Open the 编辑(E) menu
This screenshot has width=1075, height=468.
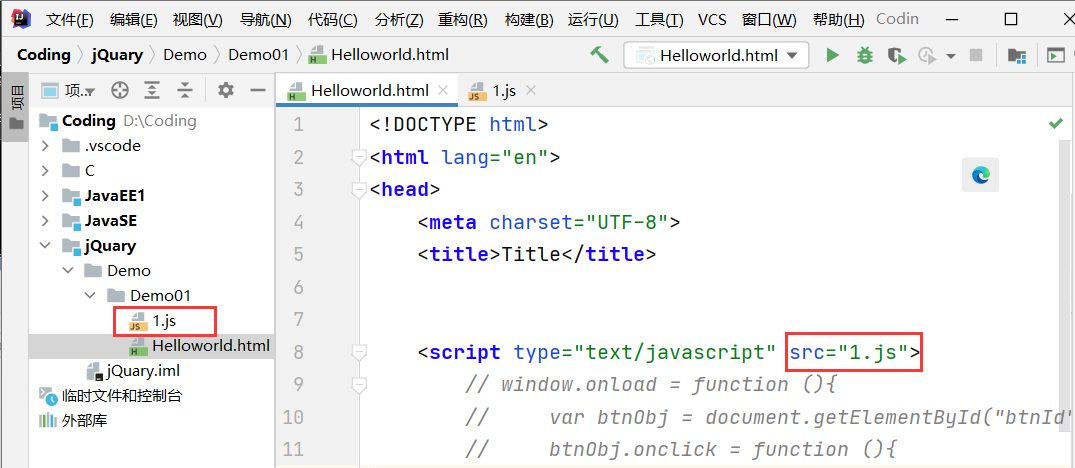[134, 19]
